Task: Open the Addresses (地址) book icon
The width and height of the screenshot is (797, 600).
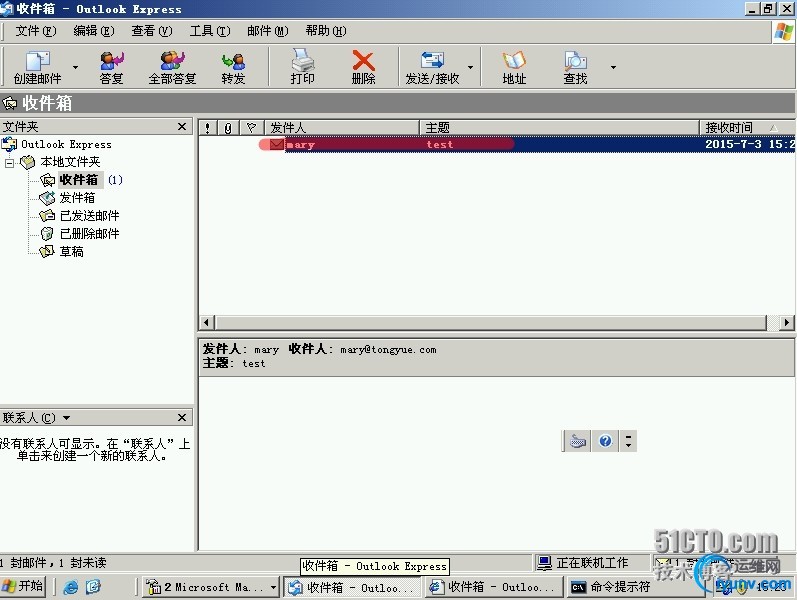Action: [x=514, y=67]
